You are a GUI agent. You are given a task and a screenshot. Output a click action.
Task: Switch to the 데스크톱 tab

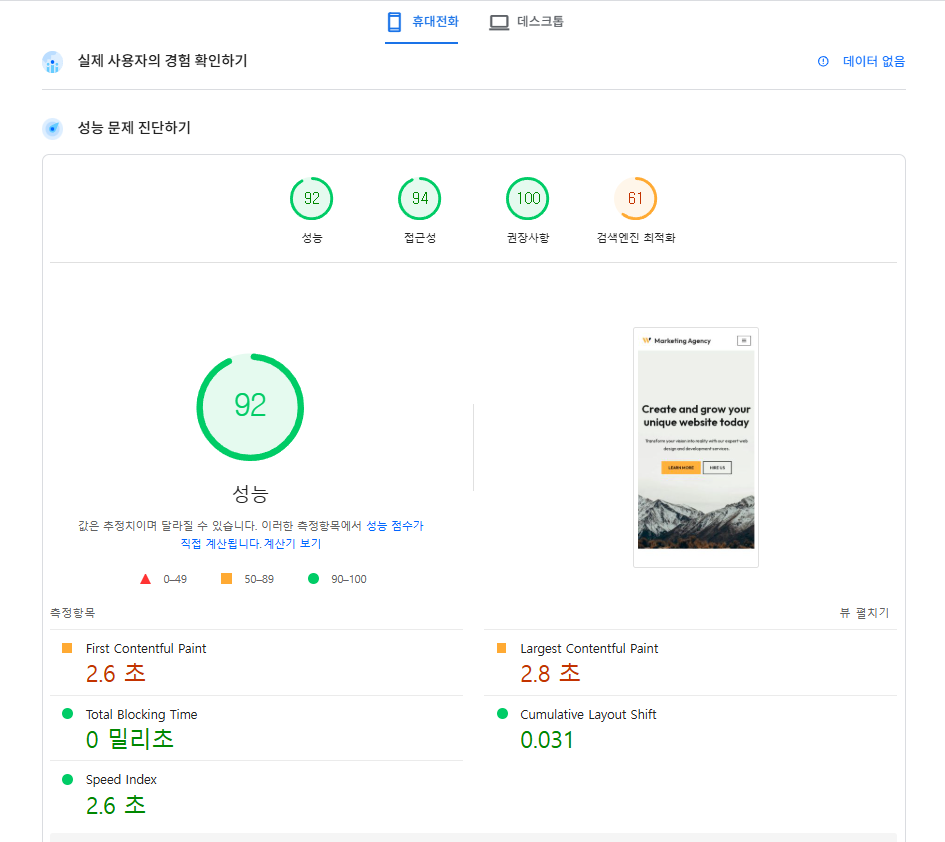tap(527, 20)
